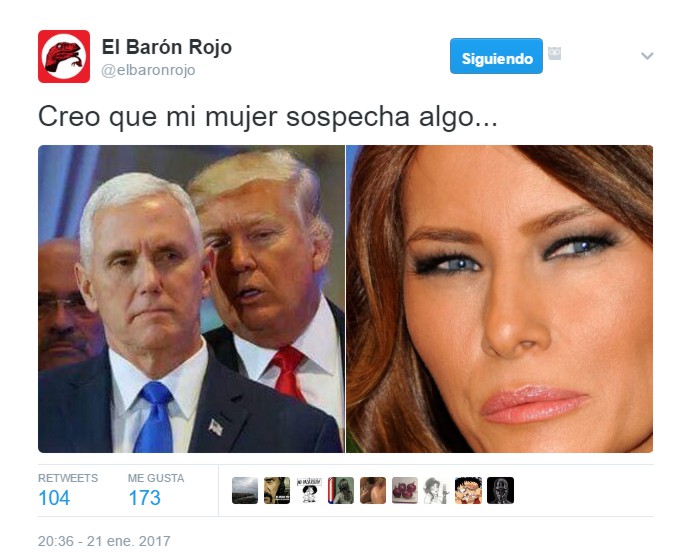
Task: Click the 20:36 - 21 ene. 2017 timestamp
Action: coord(104,541)
